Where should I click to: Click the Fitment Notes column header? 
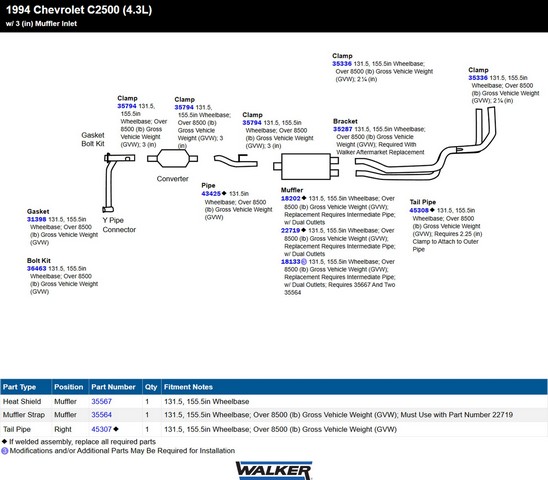[354, 387]
